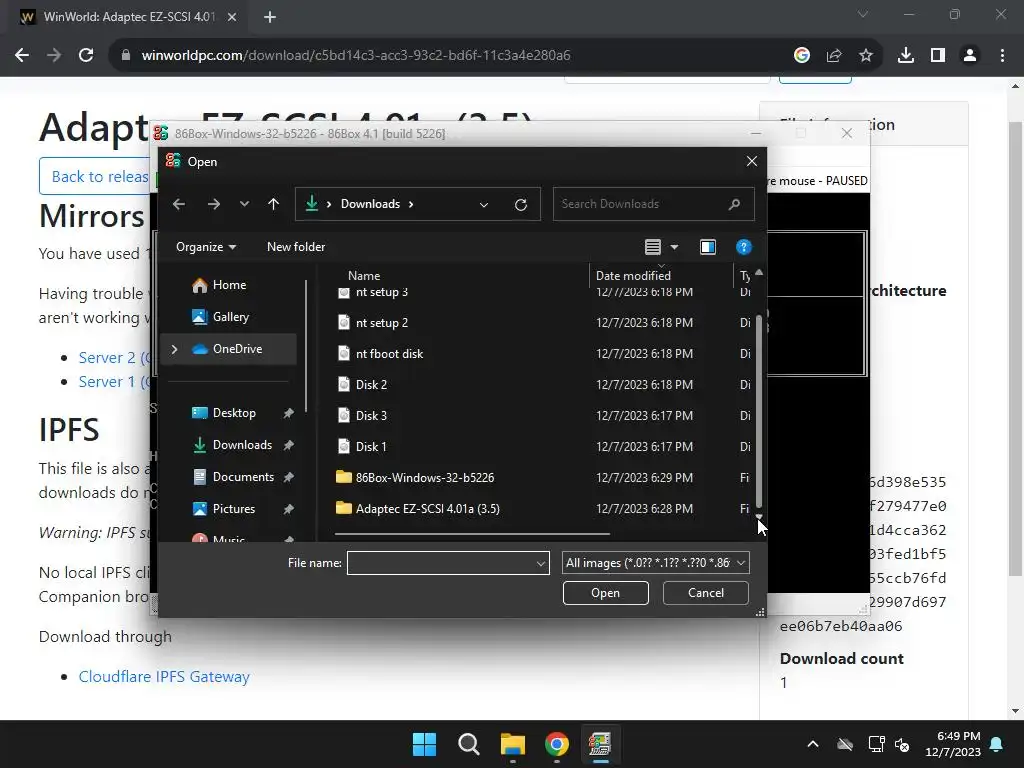This screenshot has height=768, width=1024.
Task: Open recent locations chevron in dialog
Action: 244,204
